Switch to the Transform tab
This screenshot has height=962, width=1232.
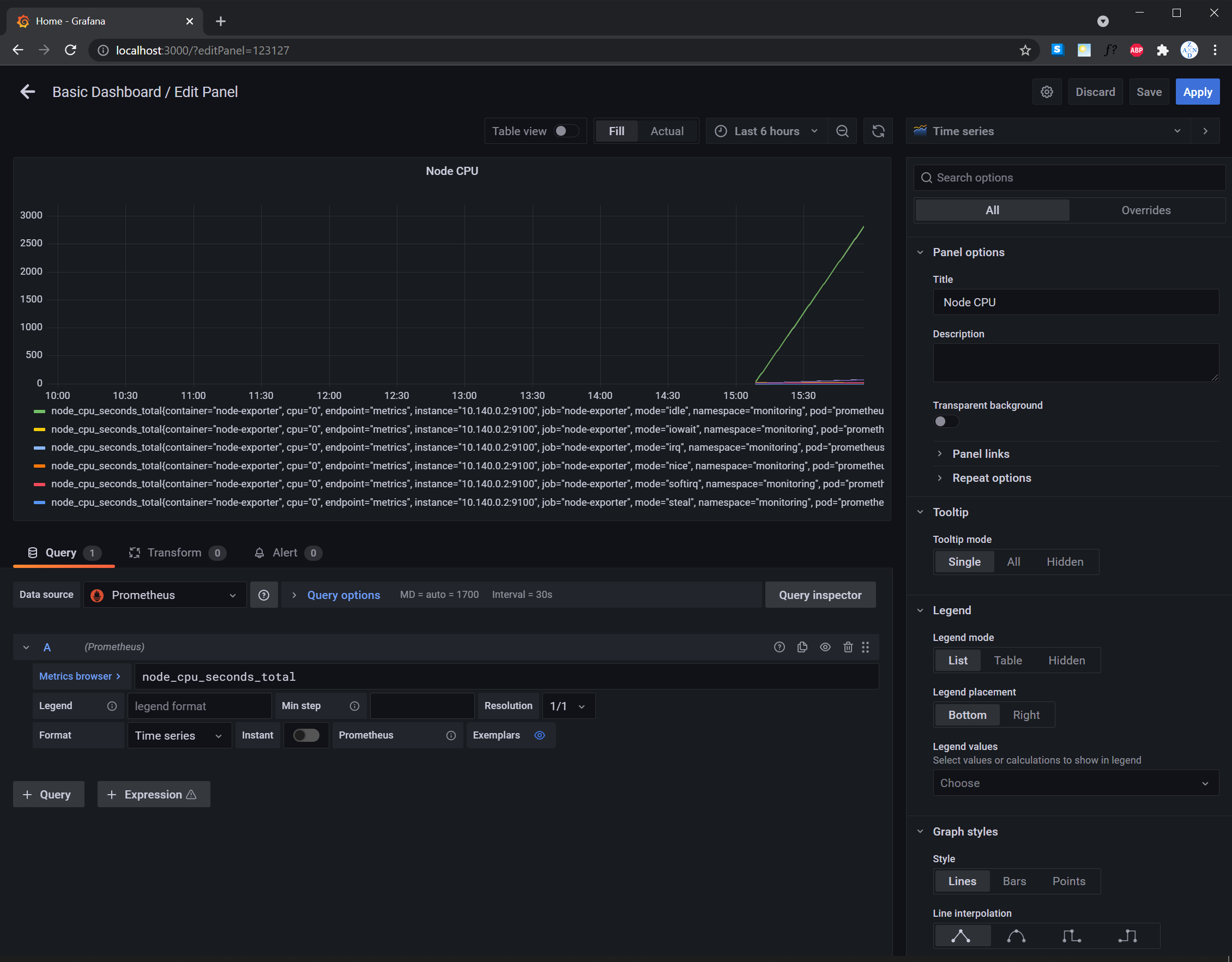174,553
